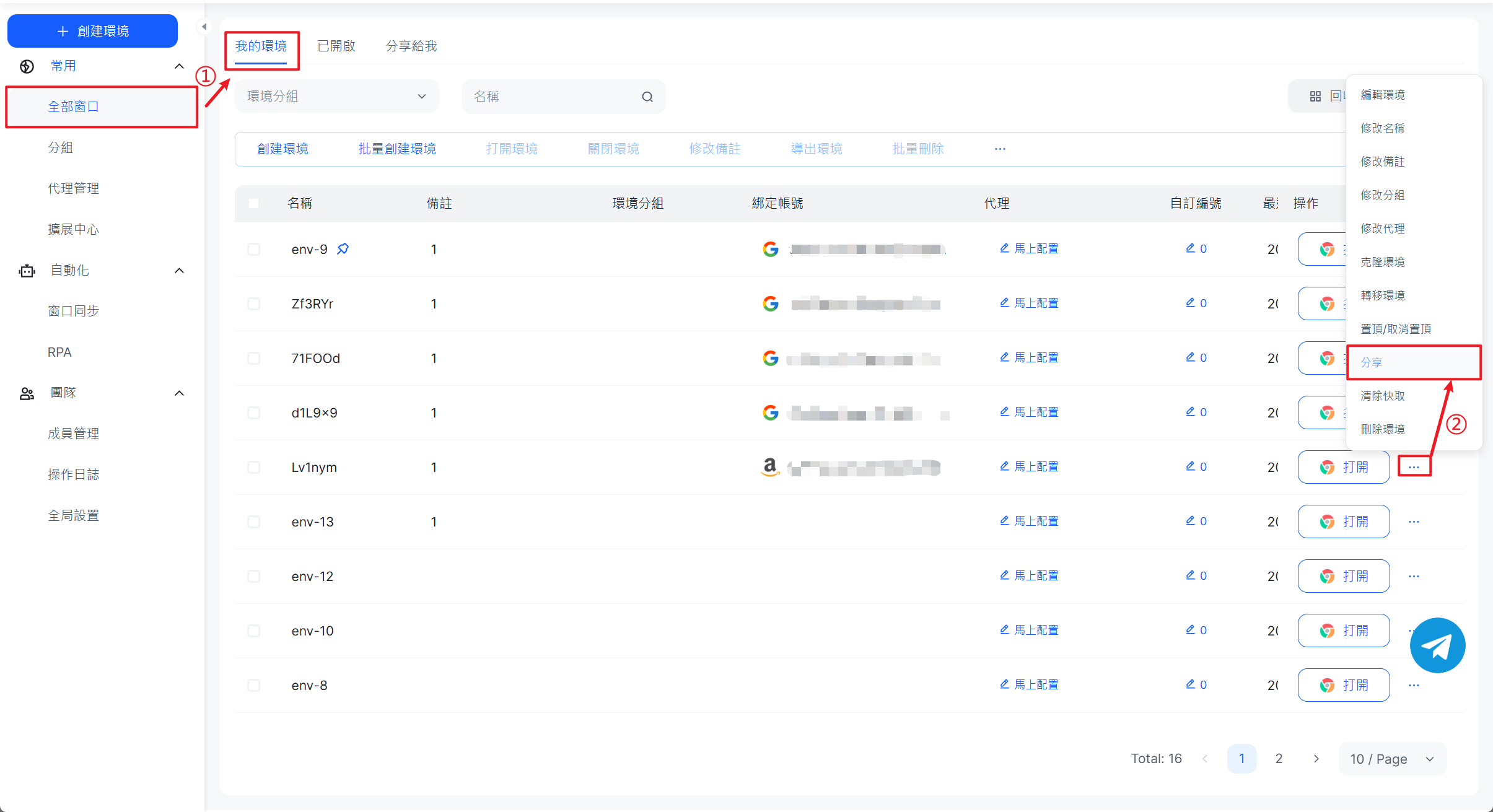The height and width of the screenshot is (812, 1493).
Task: Click the edit pencil on env-13 custom number
Action: (1190, 521)
